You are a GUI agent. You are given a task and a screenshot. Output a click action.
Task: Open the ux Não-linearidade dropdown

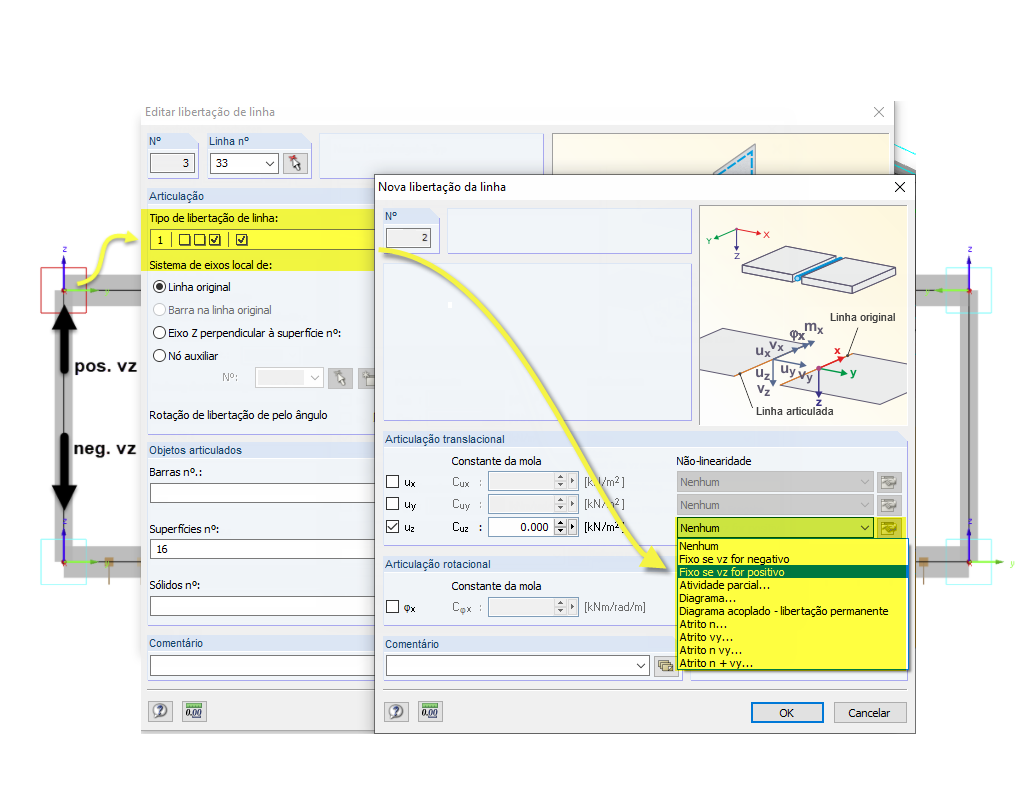click(x=864, y=482)
